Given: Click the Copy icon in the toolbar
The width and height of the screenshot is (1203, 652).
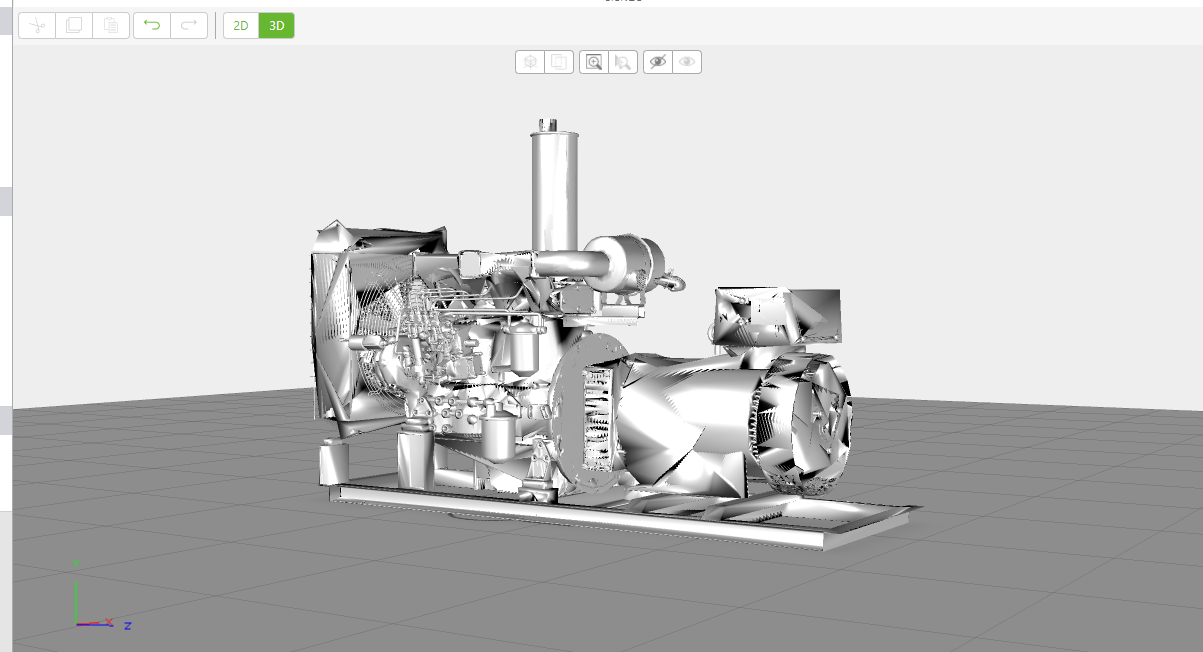Looking at the screenshot, I should [x=73, y=25].
